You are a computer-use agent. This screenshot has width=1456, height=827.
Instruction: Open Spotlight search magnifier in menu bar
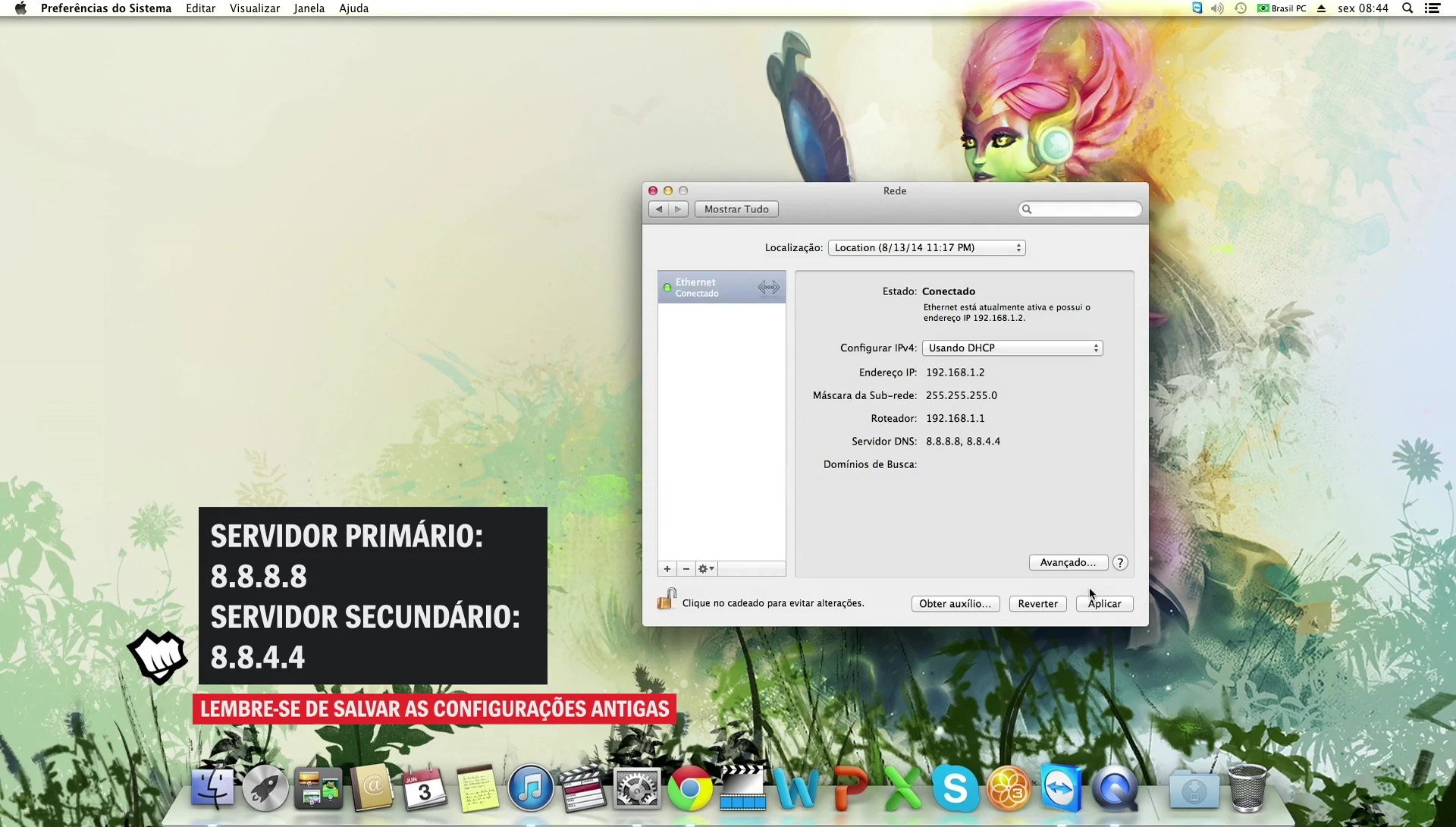tap(1407, 8)
